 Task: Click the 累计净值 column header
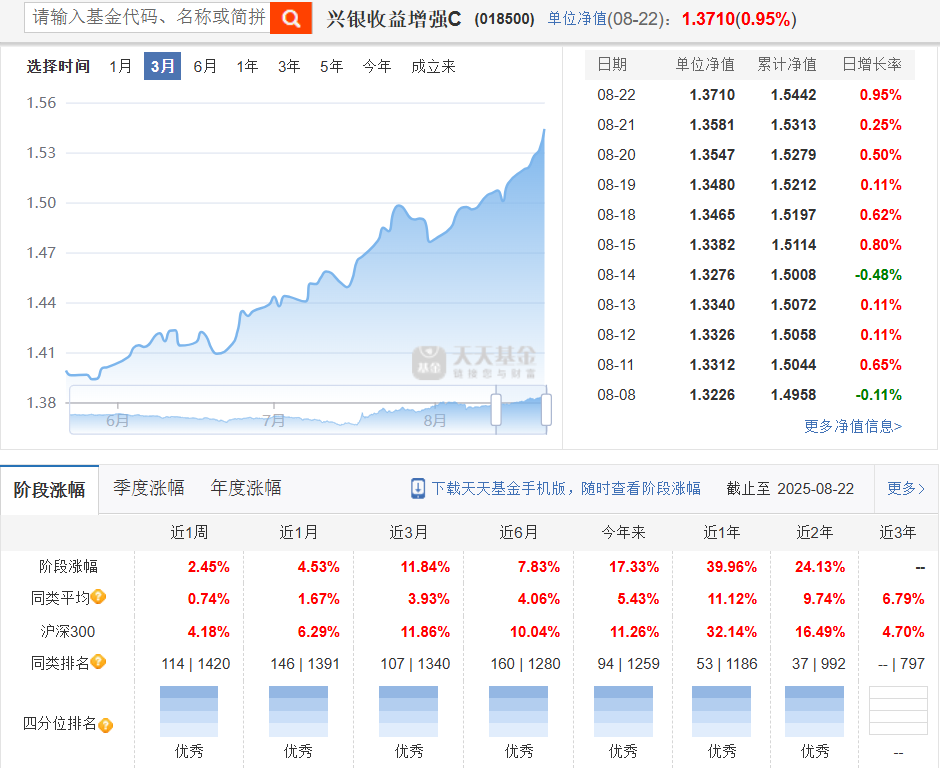pyautogui.click(x=787, y=64)
